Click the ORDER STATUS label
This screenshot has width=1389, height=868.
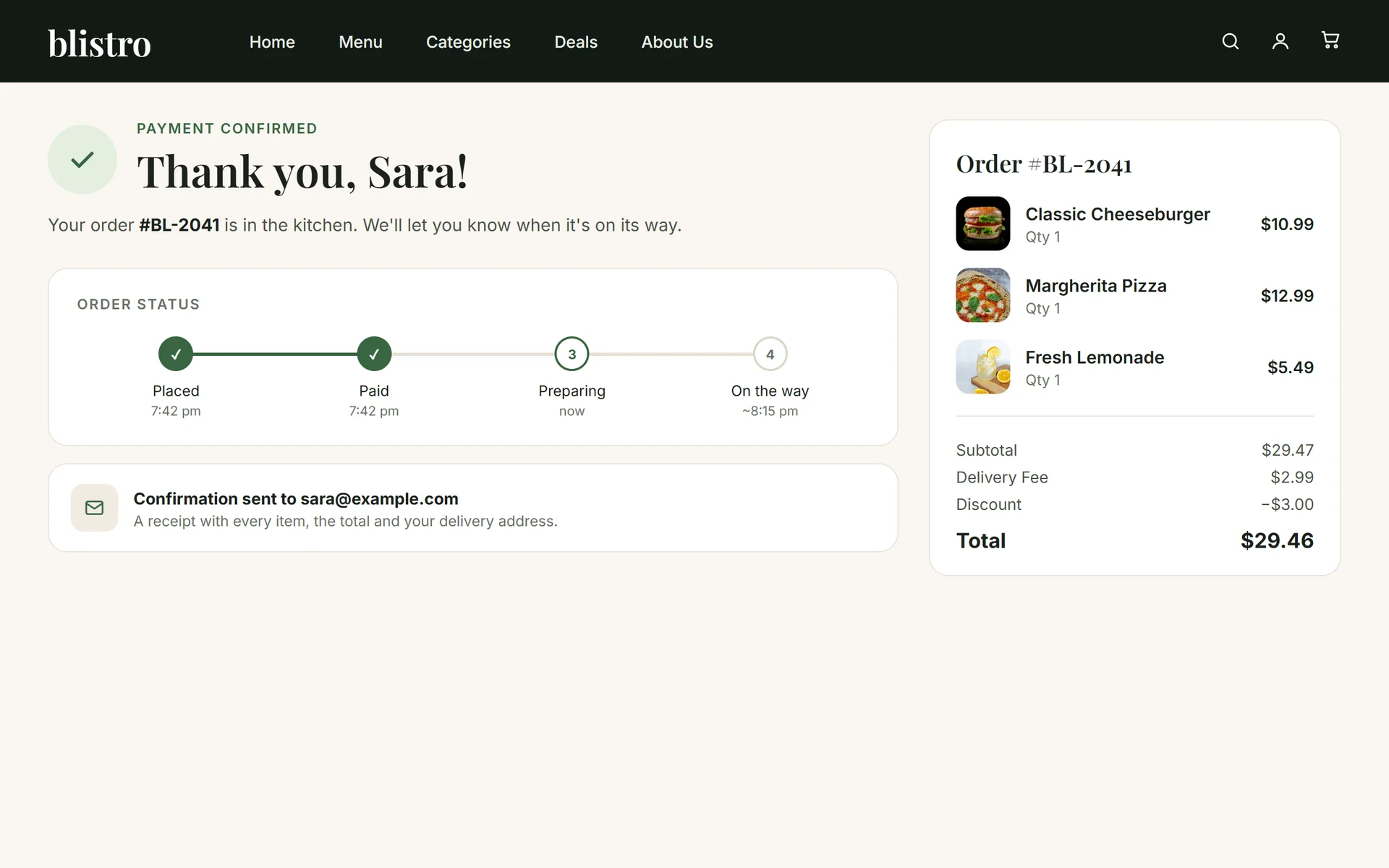138,305
